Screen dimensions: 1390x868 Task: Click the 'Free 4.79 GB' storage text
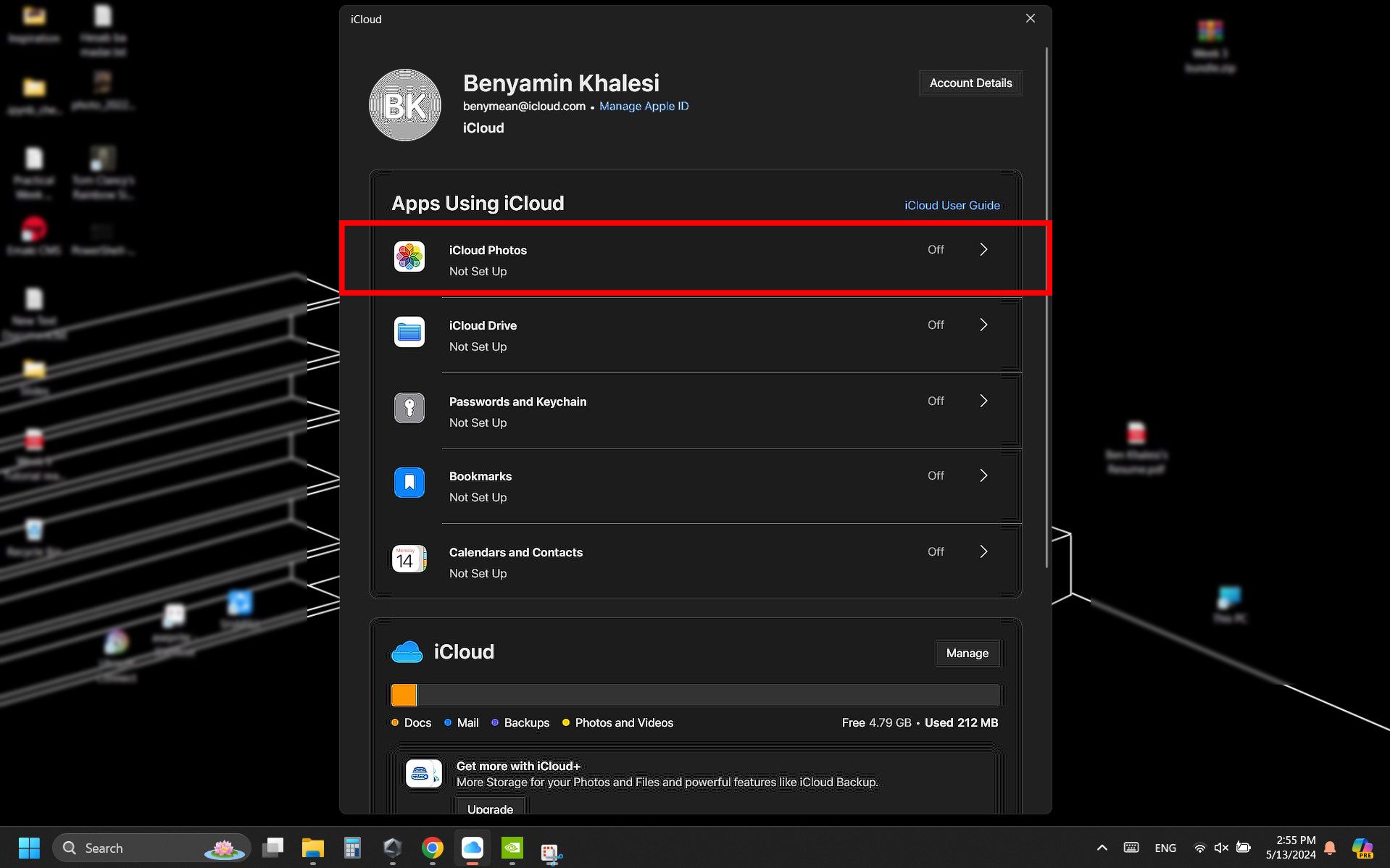[x=876, y=722]
